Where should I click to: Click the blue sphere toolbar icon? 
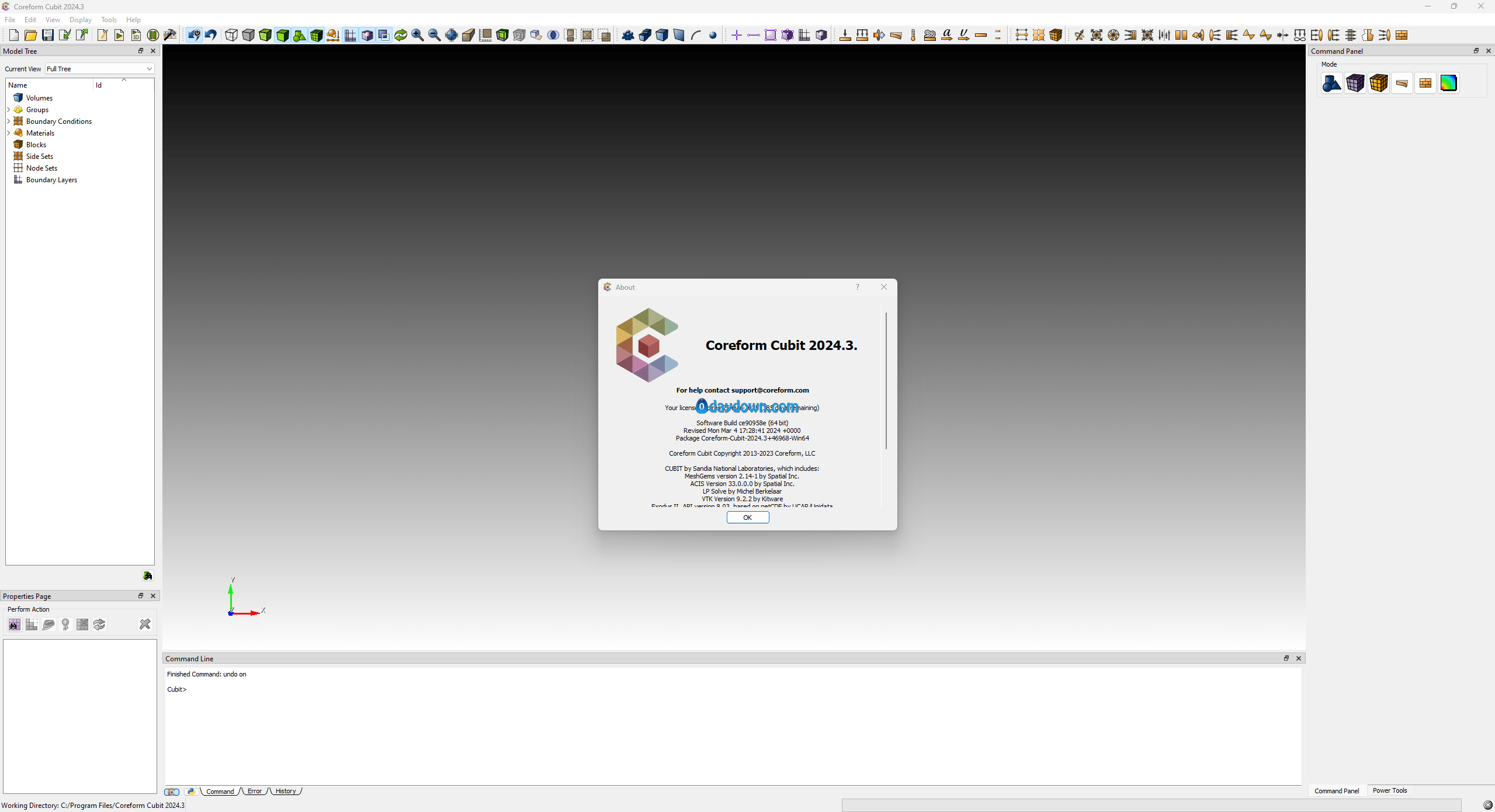(713, 35)
